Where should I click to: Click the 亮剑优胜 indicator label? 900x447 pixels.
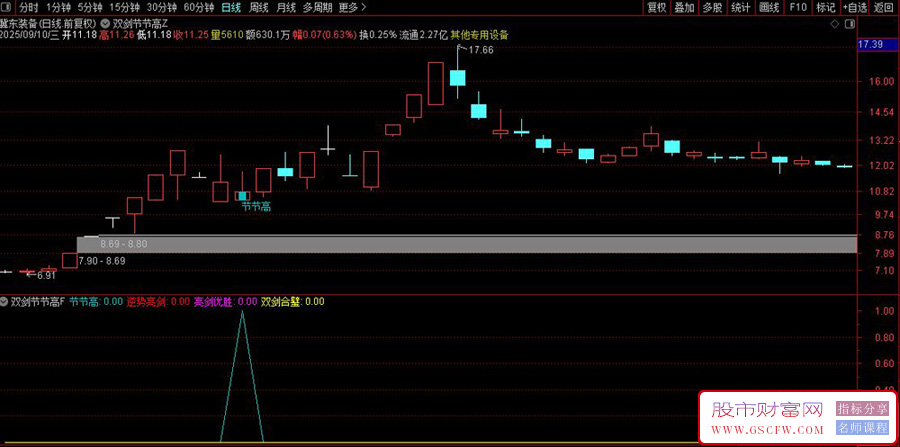pos(212,301)
